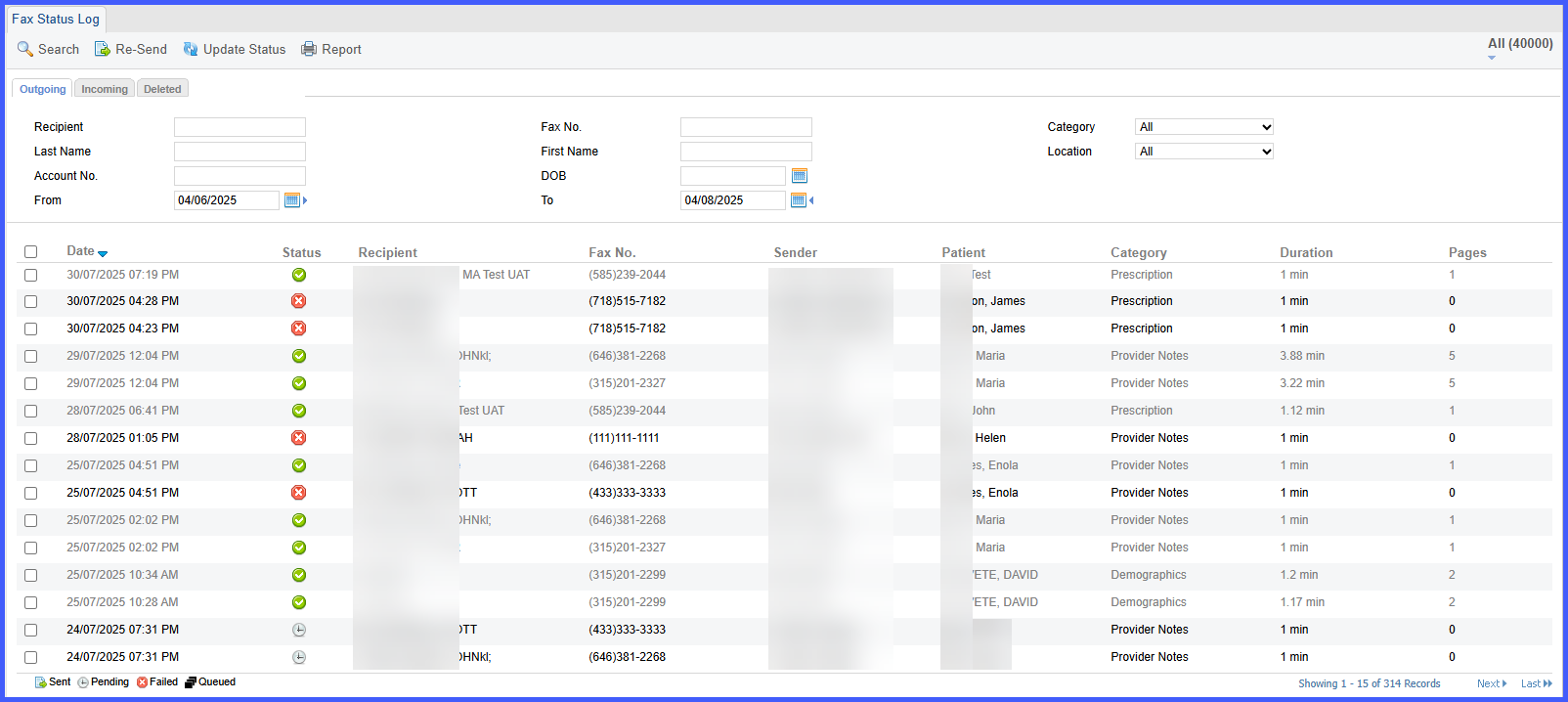Click the Sent legend icon
The height and width of the screenshot is (702, 1568).
click(x=41, y=682)
